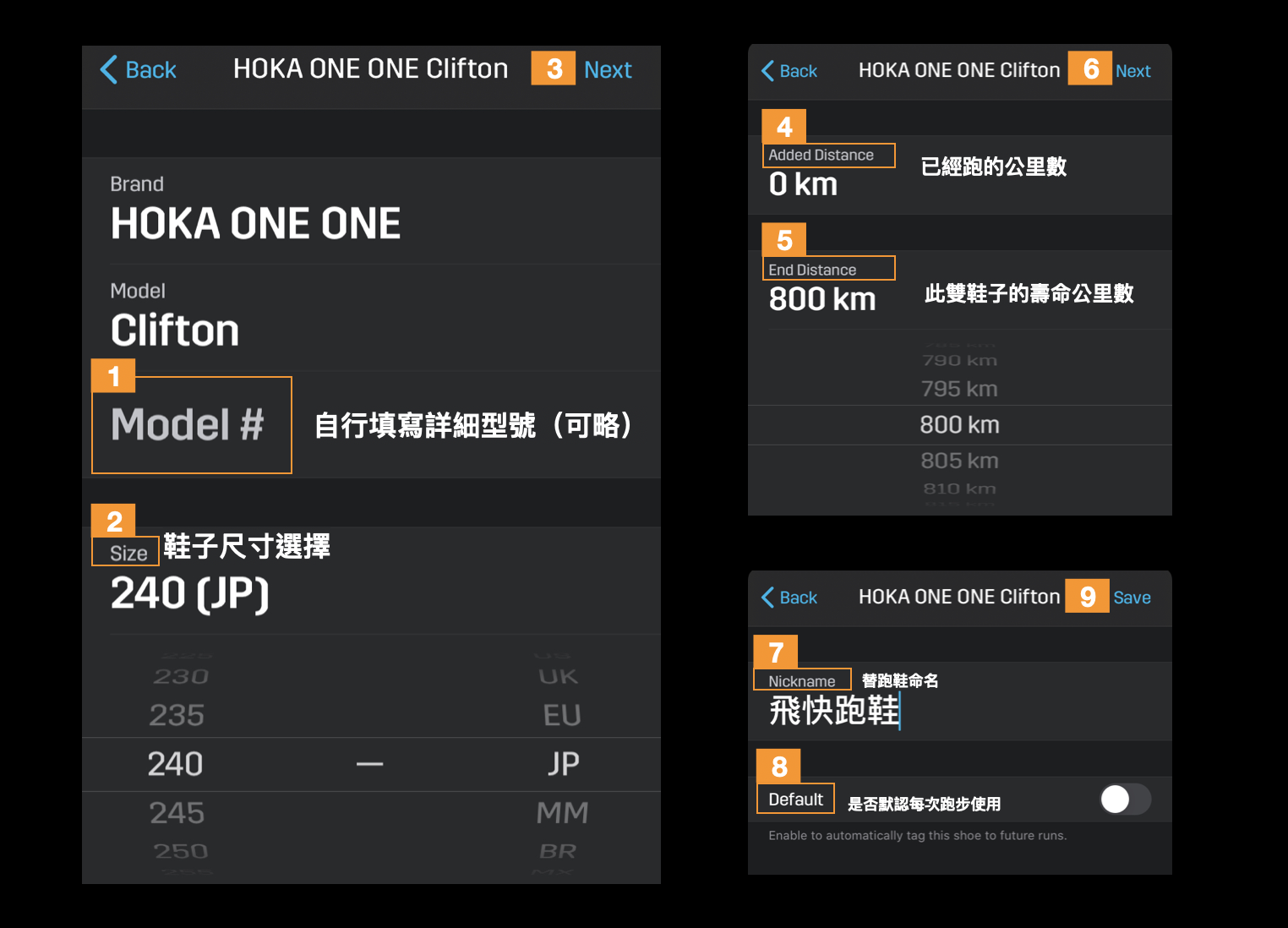Tap the Model # input field

[x=371, y=424]
